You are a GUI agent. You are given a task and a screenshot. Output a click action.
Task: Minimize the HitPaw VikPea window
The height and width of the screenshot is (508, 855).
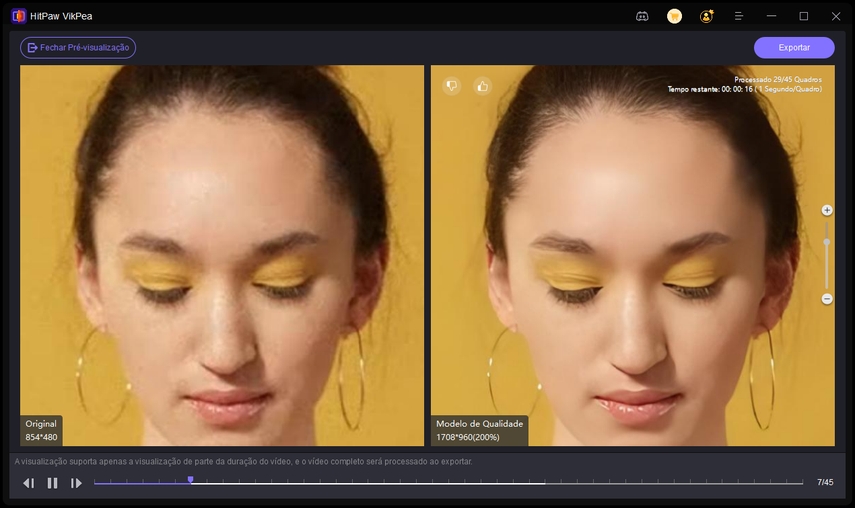tap(771, 16)
